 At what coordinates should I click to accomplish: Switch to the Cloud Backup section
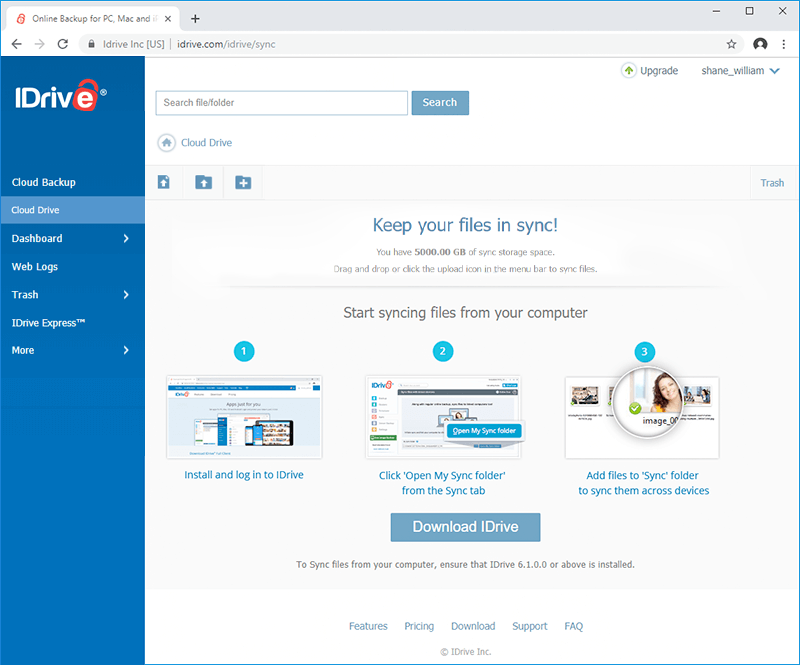coord(45,182)
